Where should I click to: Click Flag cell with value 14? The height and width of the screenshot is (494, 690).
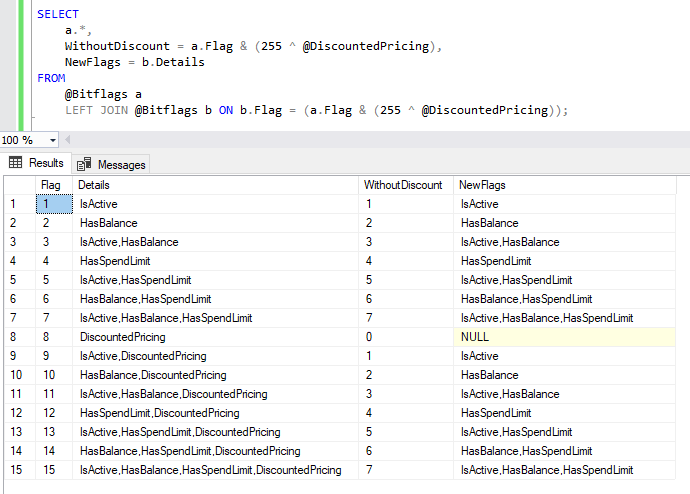tap(54, 451)
